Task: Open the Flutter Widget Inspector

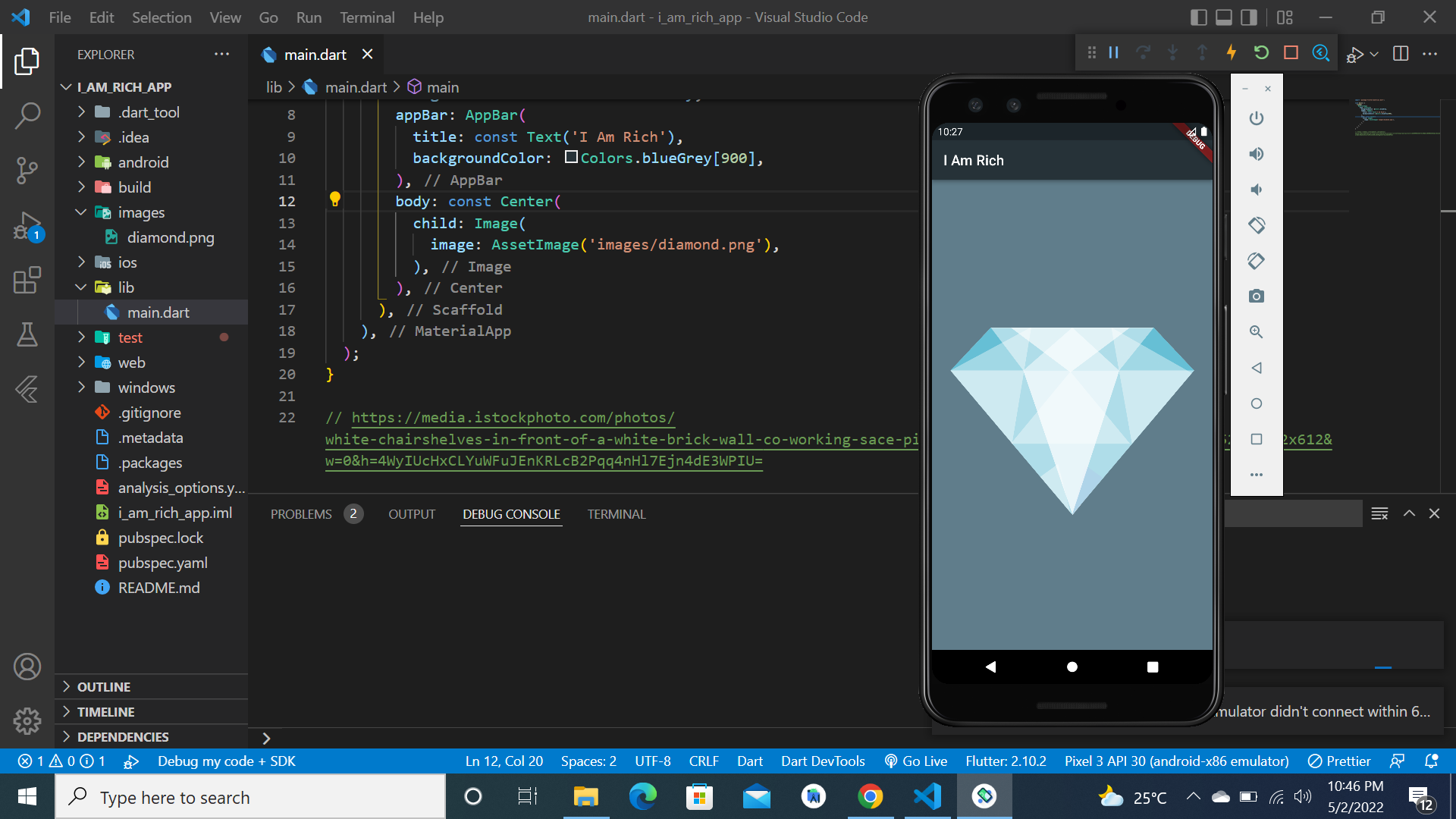Action: [x=1321, y=53]
